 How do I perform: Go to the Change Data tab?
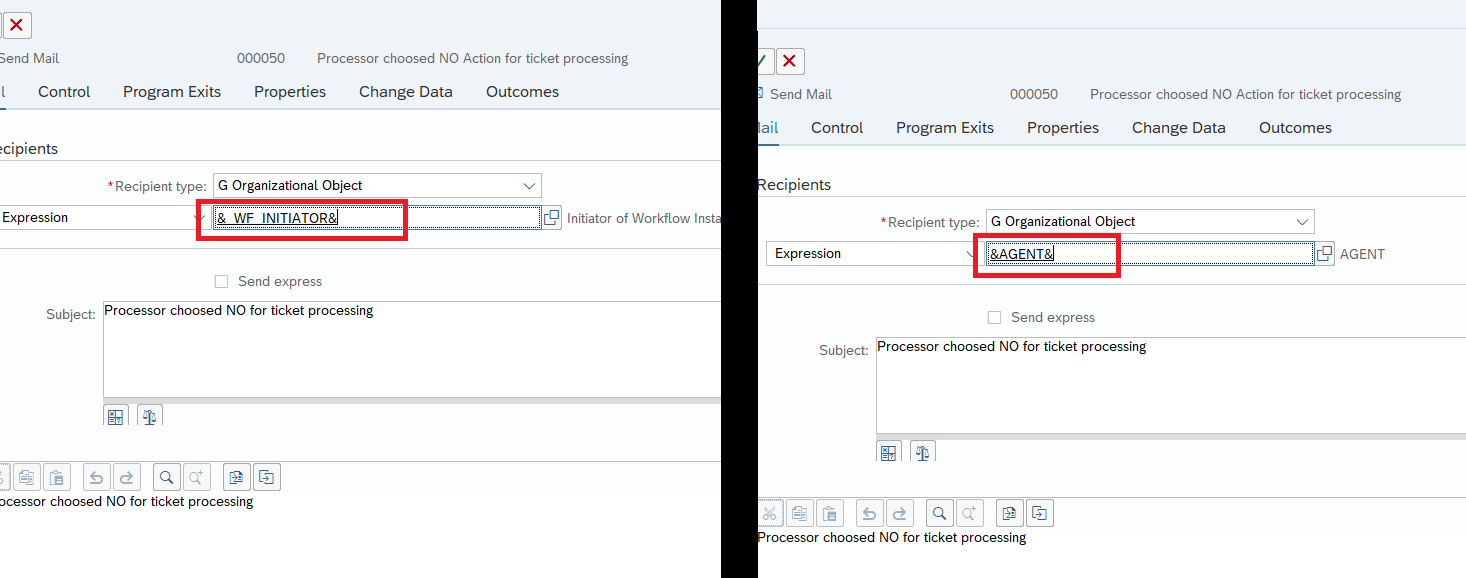point(406,91)
